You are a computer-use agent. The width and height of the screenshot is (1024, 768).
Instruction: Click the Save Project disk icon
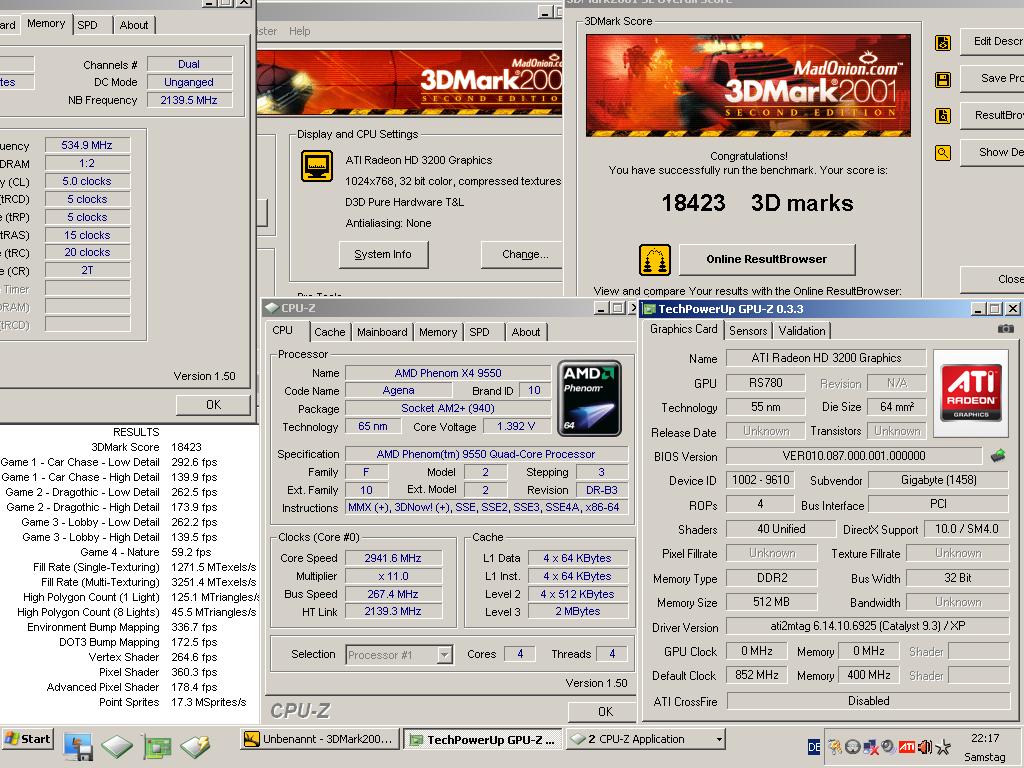942,80
